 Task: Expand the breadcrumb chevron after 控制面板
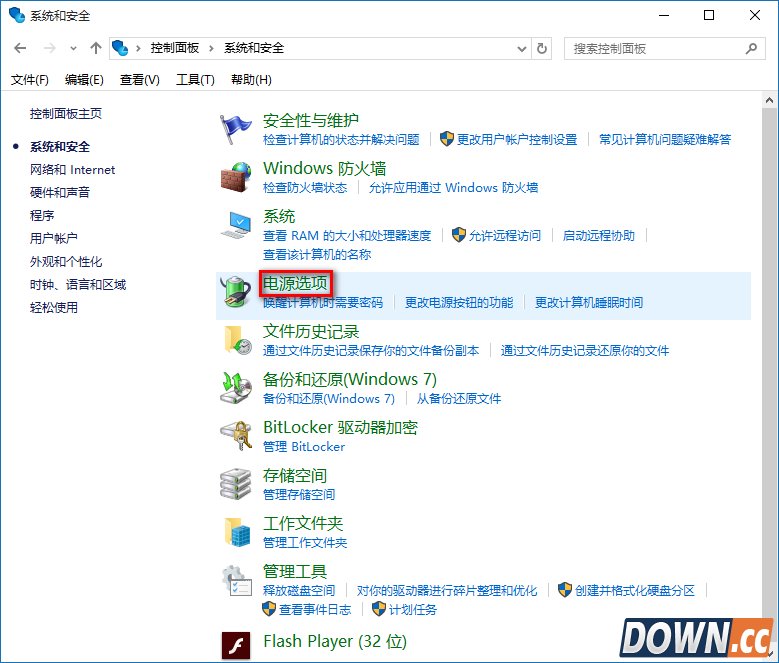(211, 48)
